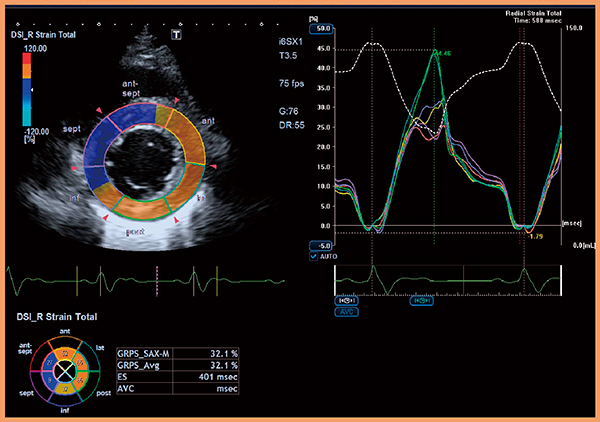Click the left time marker button below ECG
600x422 pixels.
coord(345,298)
